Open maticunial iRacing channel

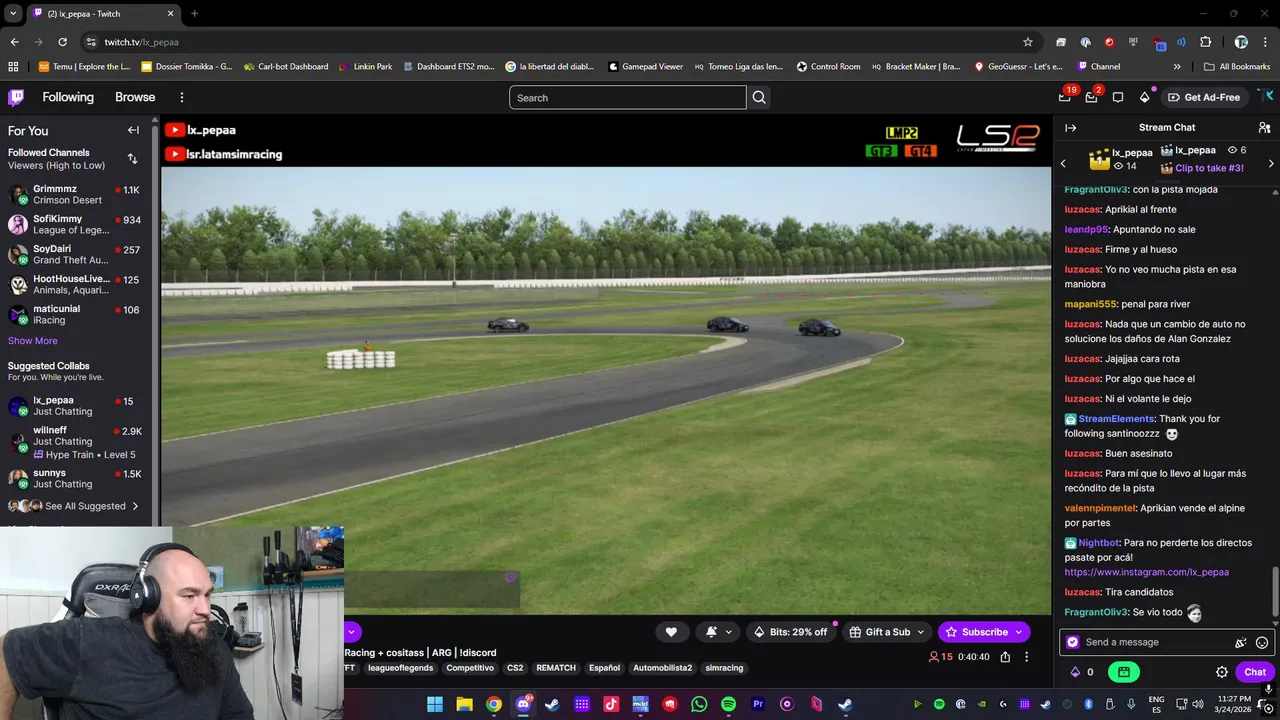75,314
